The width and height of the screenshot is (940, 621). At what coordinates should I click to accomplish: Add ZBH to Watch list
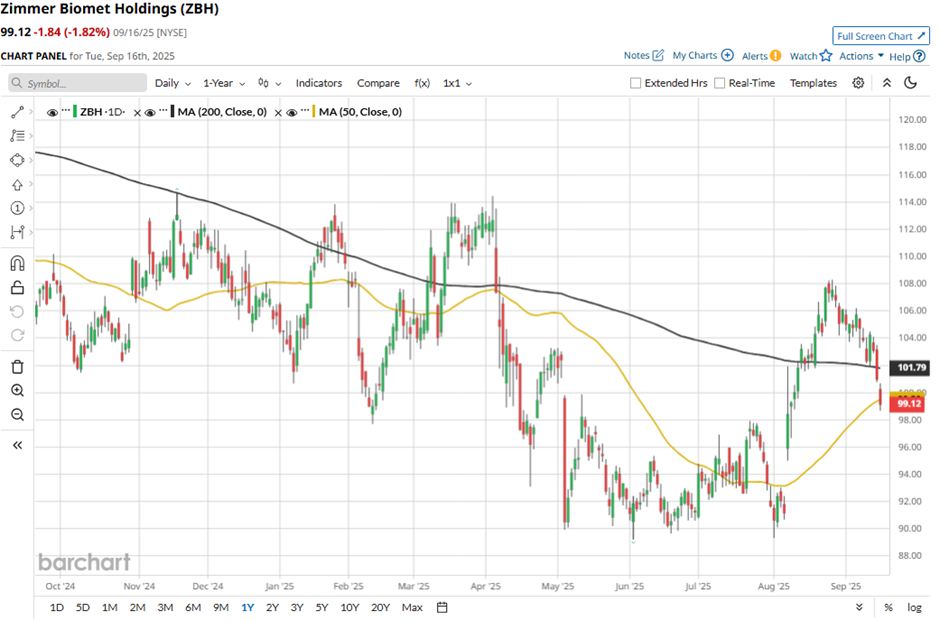click(811, 56)
